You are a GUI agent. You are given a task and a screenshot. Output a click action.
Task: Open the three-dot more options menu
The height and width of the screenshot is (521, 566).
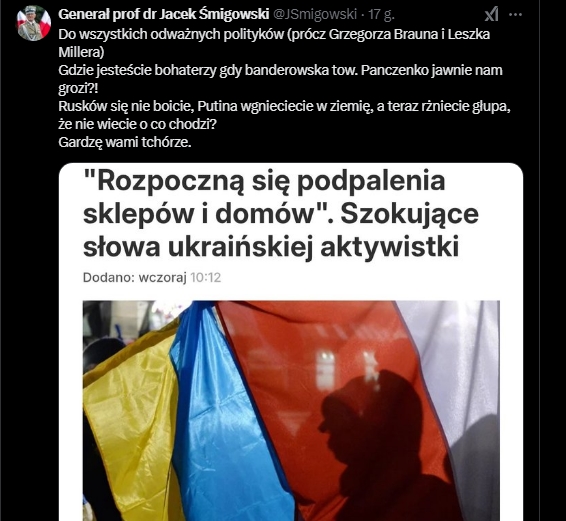515,15
